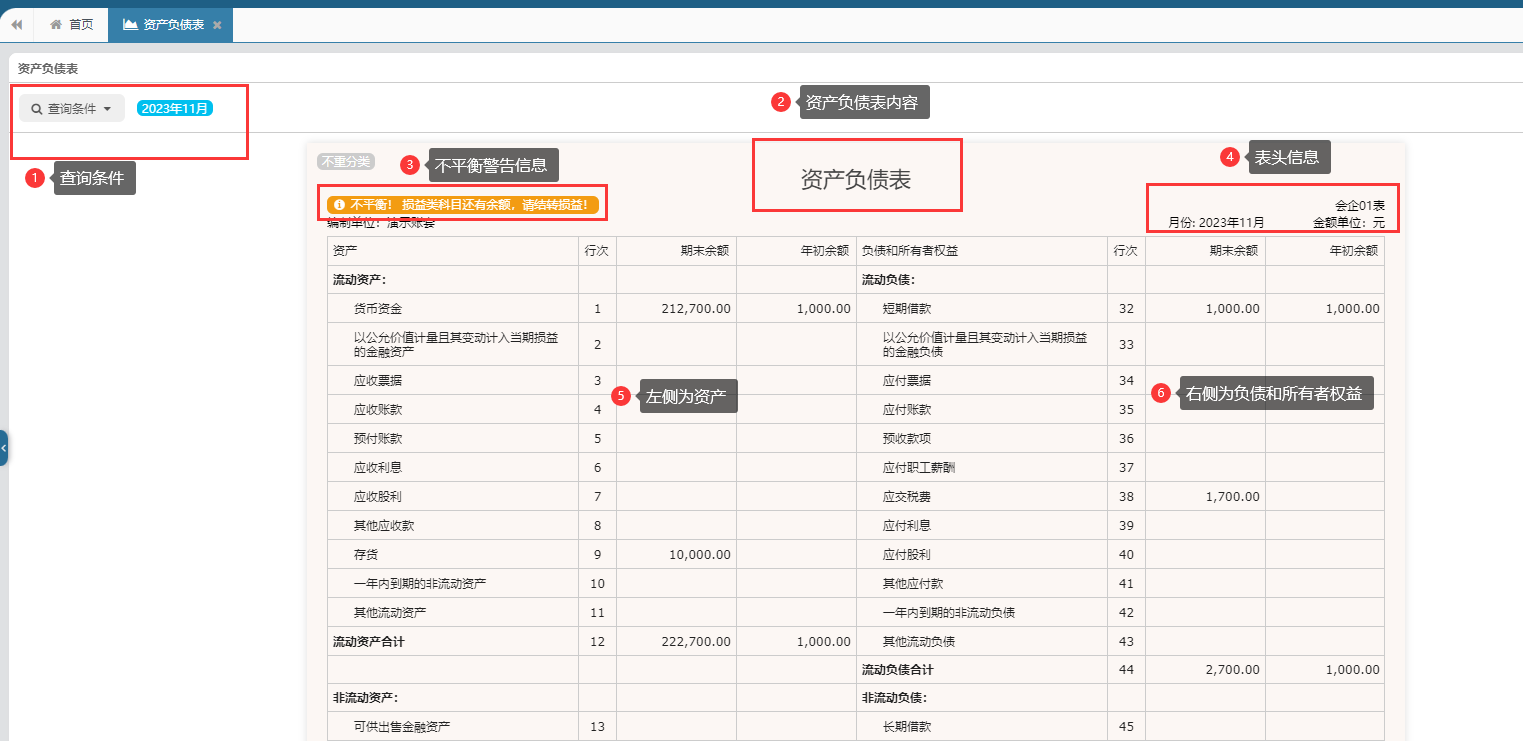Click 流动负债合计 ending balance 2,700.00
1523x741 pixels.
click(x=1233, y=670)
